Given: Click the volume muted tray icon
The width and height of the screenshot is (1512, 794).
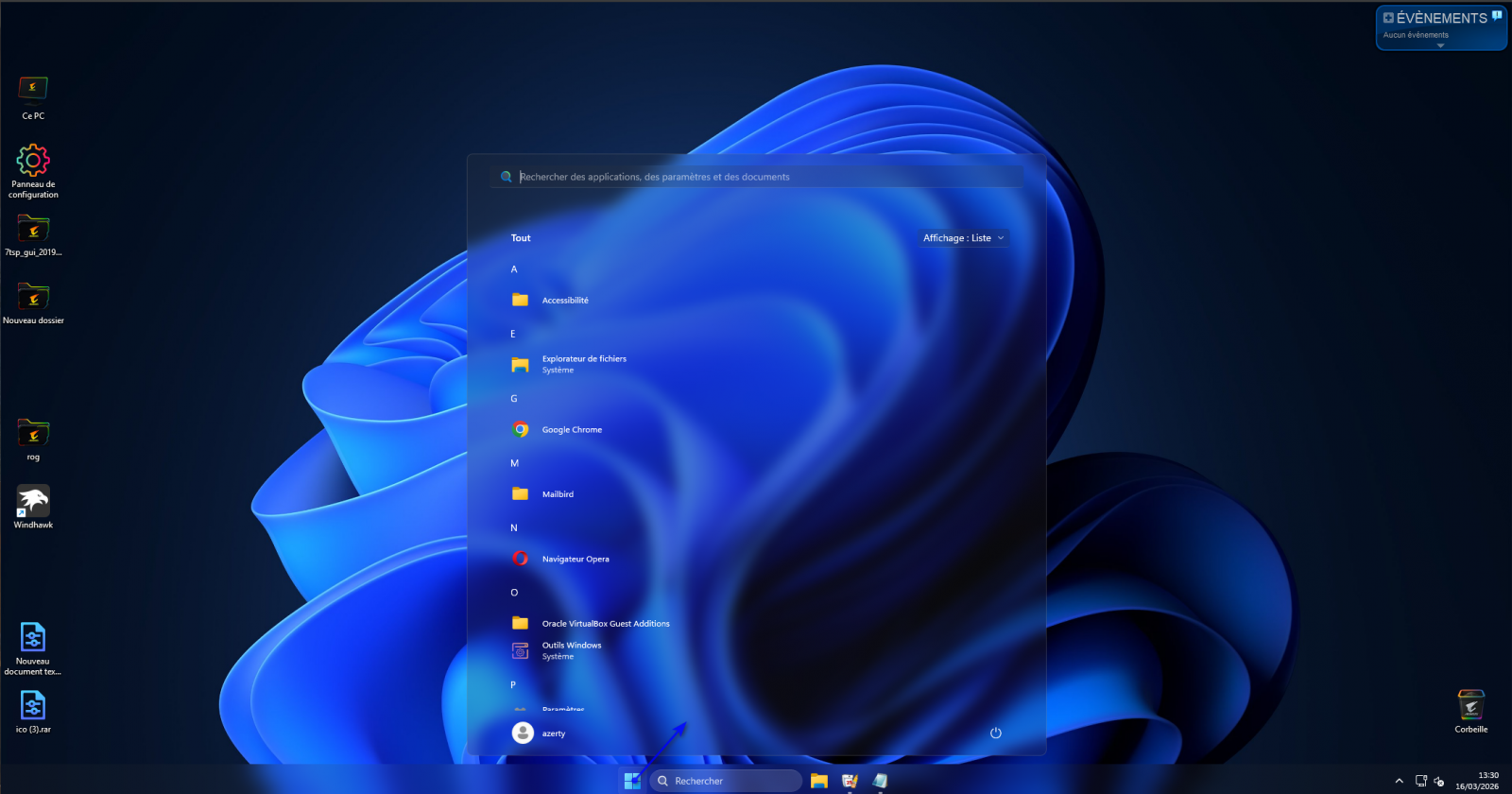Looking at the screenshot, I should (1439, 781).
